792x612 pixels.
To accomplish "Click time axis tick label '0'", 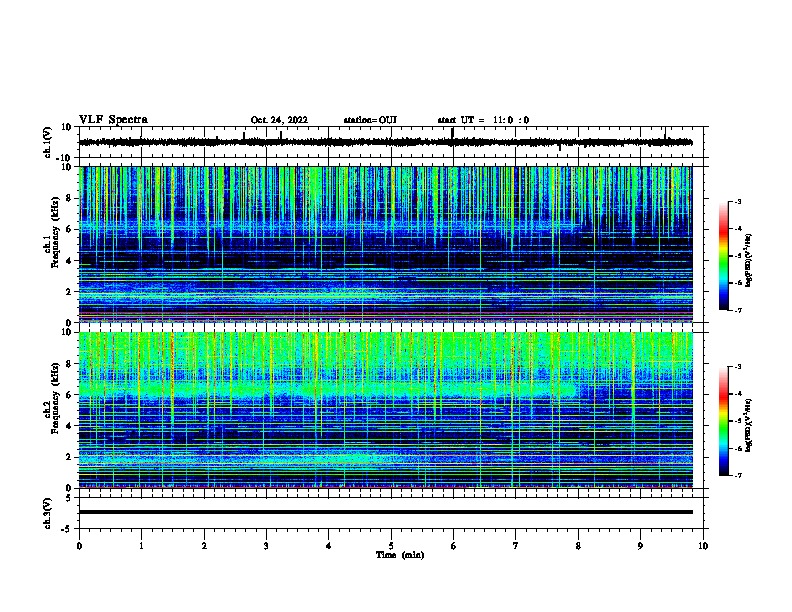I will [x=79, y=546].
